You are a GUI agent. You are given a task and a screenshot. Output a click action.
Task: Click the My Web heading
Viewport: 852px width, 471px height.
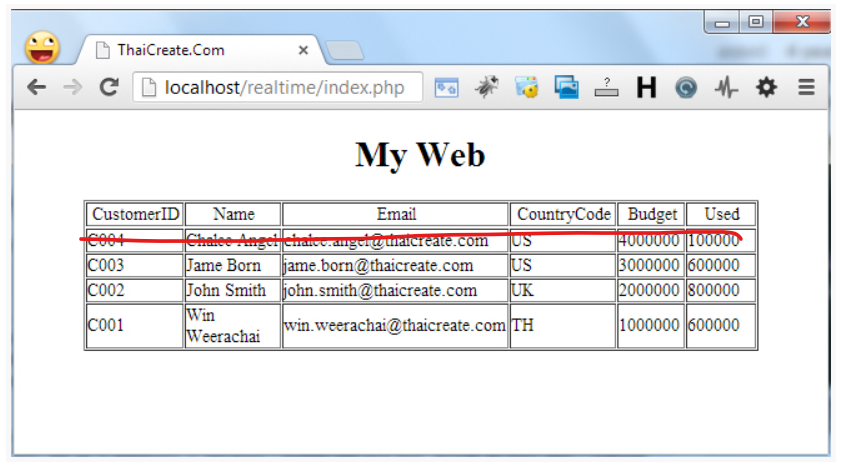point(420,155)
